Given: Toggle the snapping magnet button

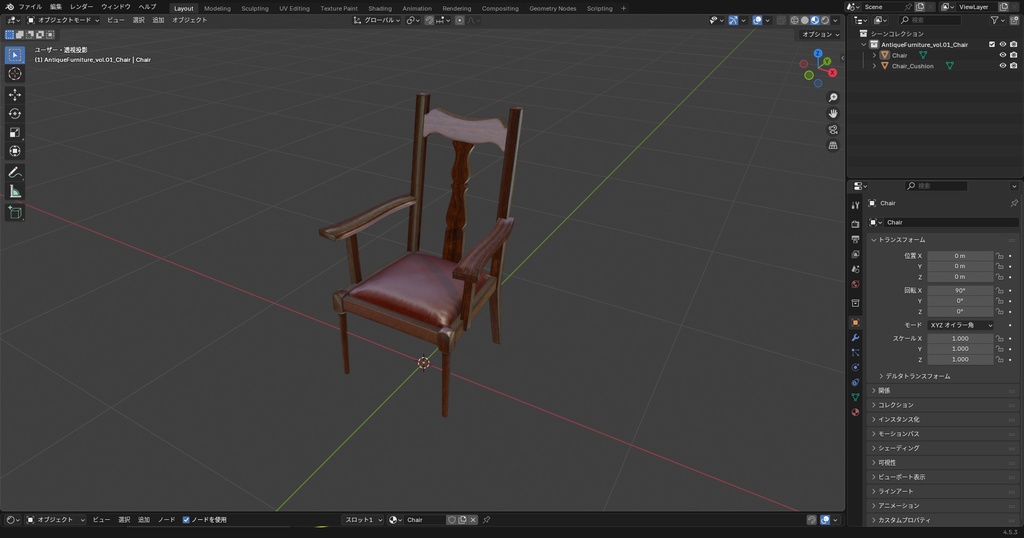Looking at the screenshot, I should tap(429, 20).
